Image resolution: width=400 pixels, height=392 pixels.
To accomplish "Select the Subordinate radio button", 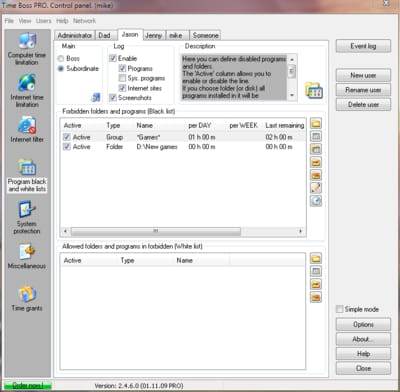I will [61, 69].
